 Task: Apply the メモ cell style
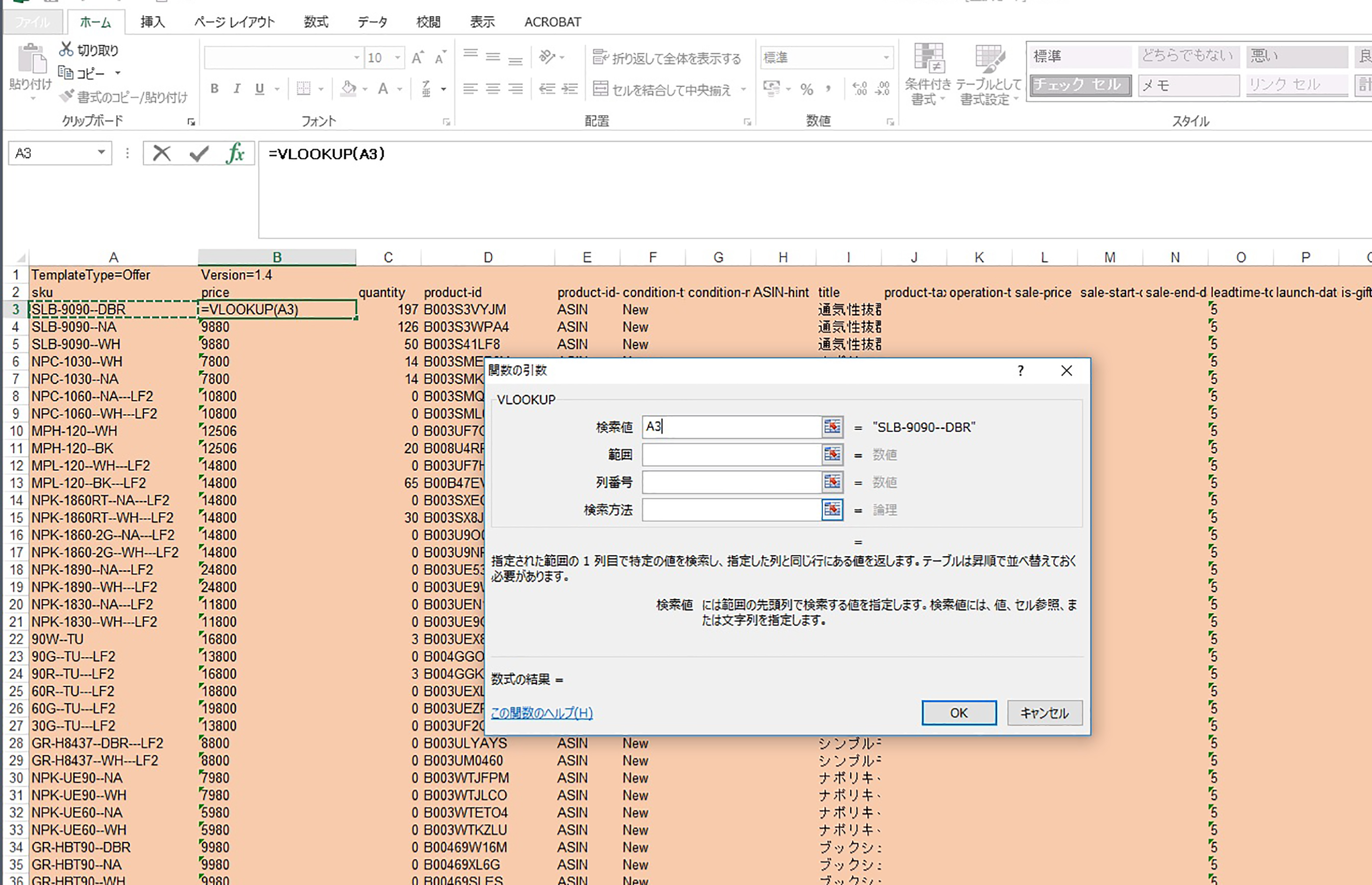click(x=1189, y=85)
